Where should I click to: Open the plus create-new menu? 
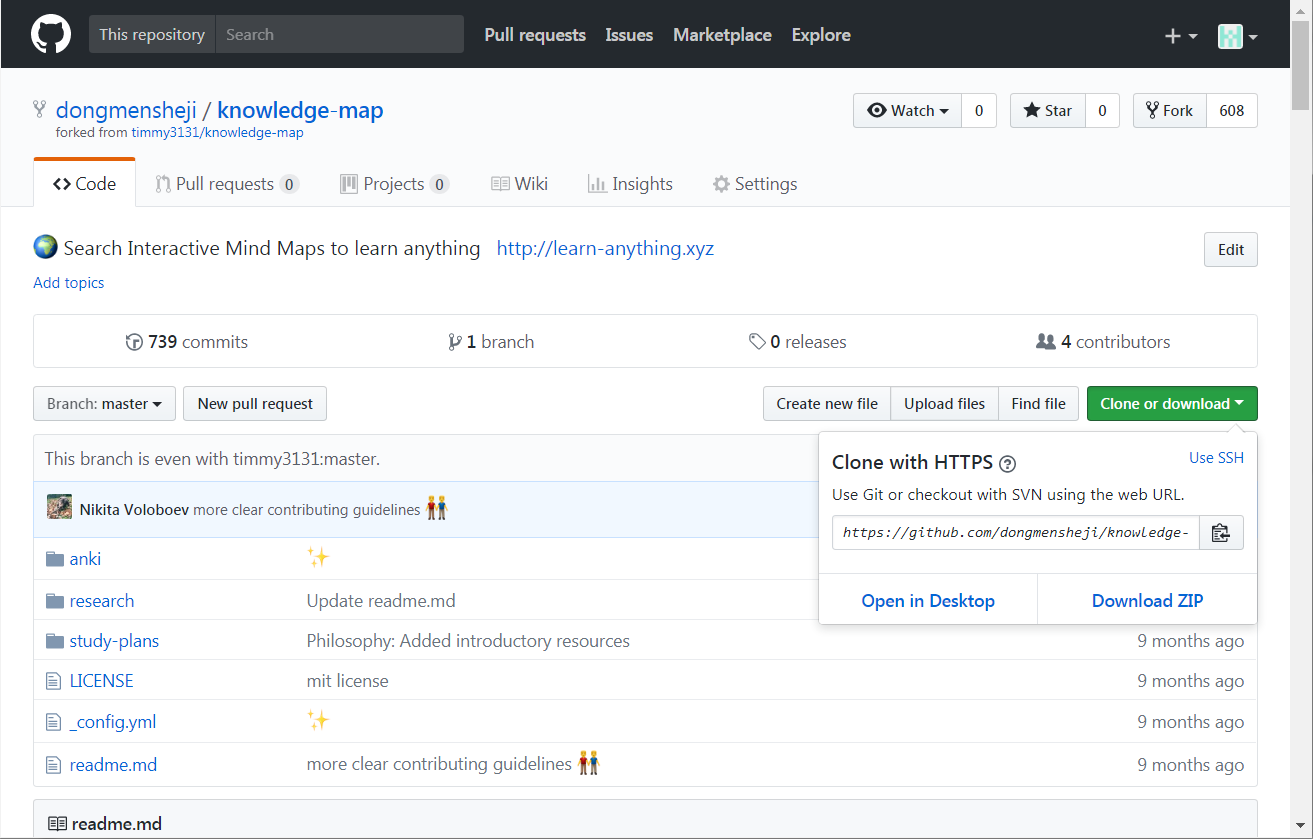1181,36
